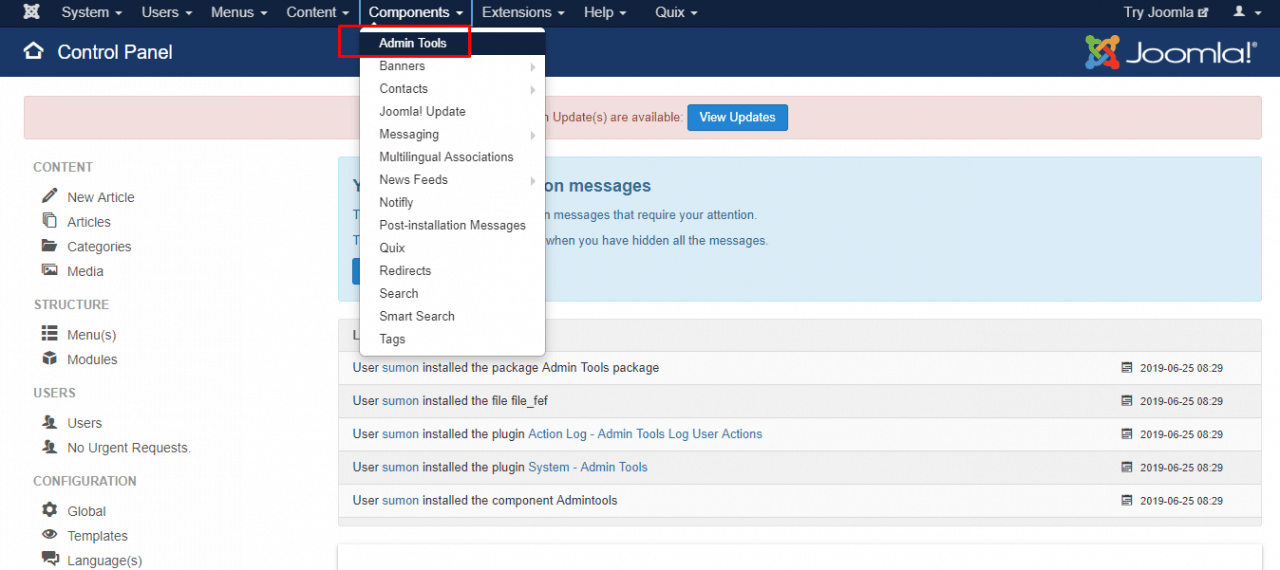Viewport: 1280px width, 570px height.
Task: Open the Extensions dropdown menu
Action: pos(523,12)
